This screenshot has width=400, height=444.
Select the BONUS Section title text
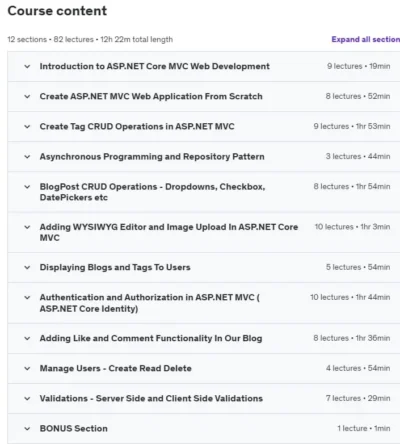tap(74, 428)
